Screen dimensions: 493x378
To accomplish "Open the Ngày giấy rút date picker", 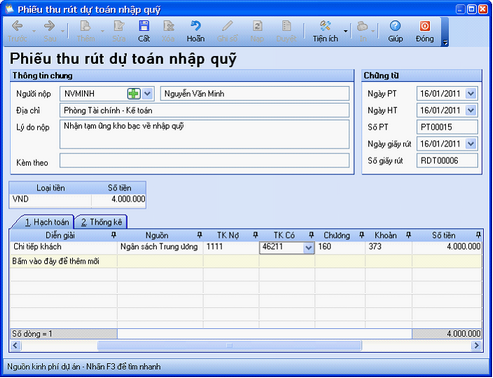I will point(471,144).
